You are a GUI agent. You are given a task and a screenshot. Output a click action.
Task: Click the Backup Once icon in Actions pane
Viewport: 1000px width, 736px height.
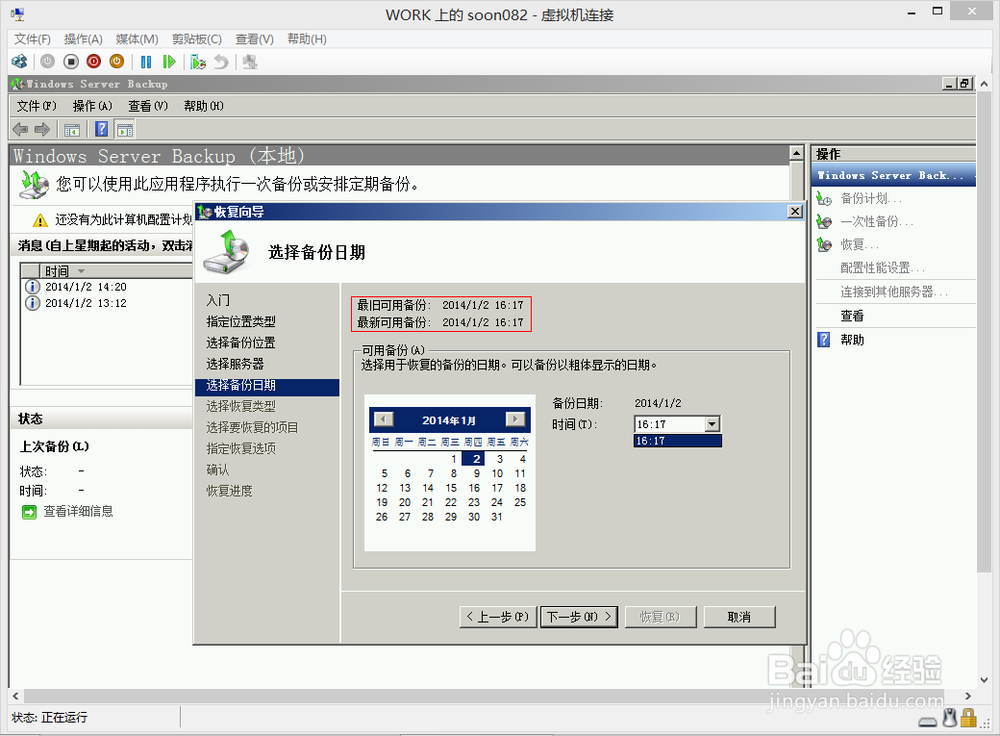824,222
